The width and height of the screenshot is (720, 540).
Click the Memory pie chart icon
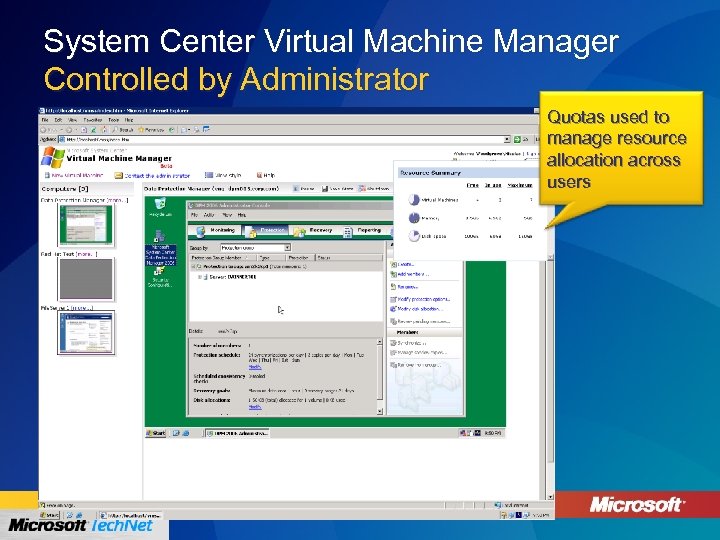[414, 218]
